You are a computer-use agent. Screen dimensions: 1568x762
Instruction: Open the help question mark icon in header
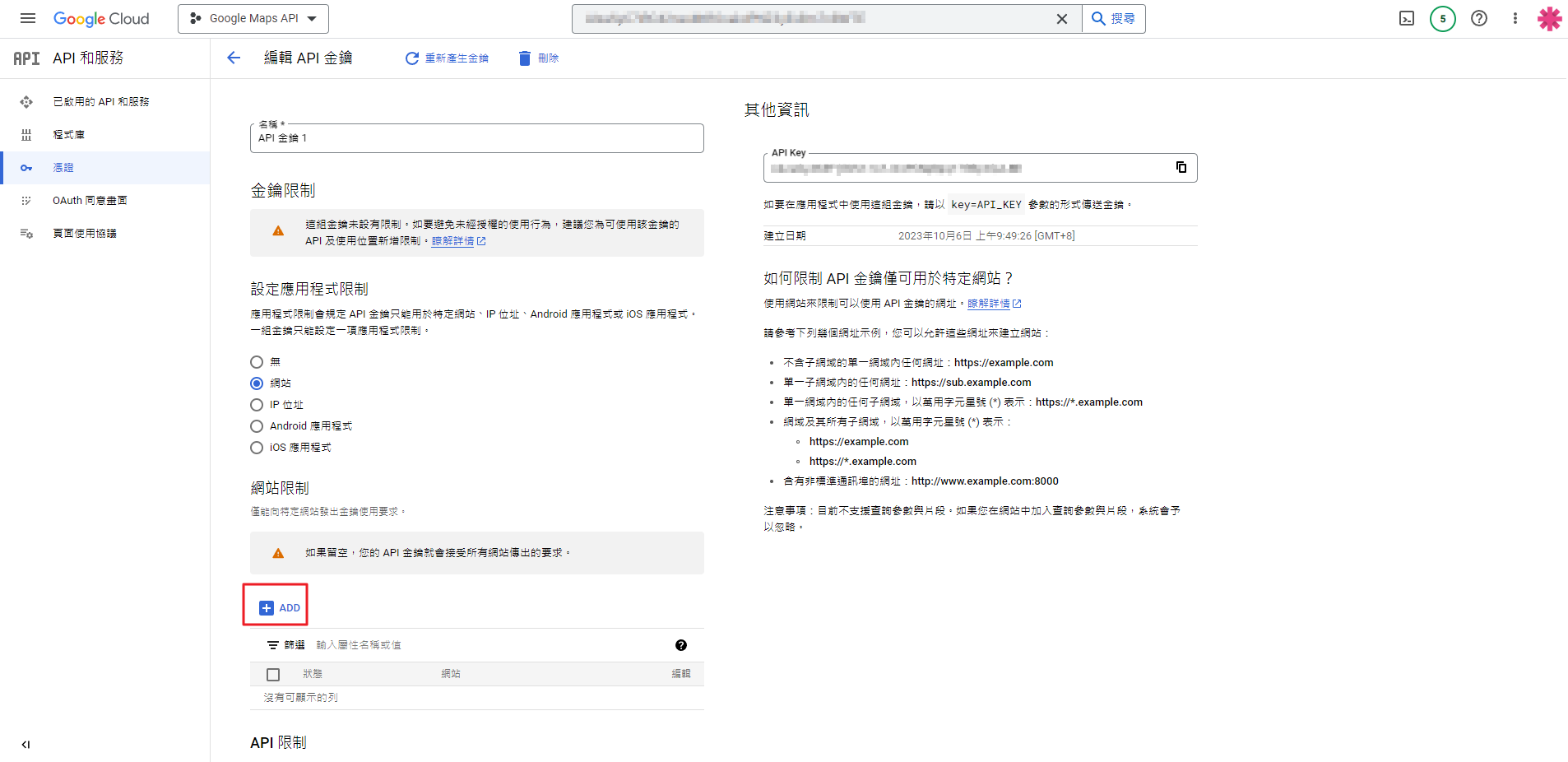(x=1478, y=18)
